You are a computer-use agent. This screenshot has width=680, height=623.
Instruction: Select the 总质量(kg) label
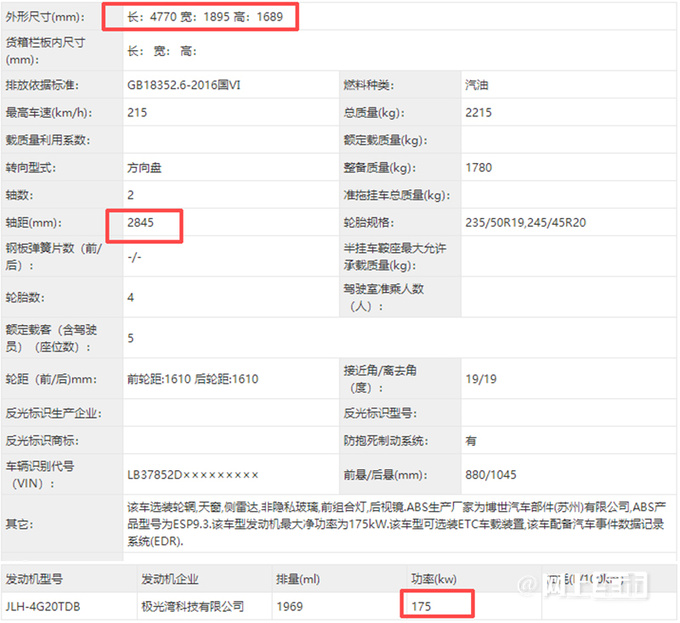[x=374, y=113]
